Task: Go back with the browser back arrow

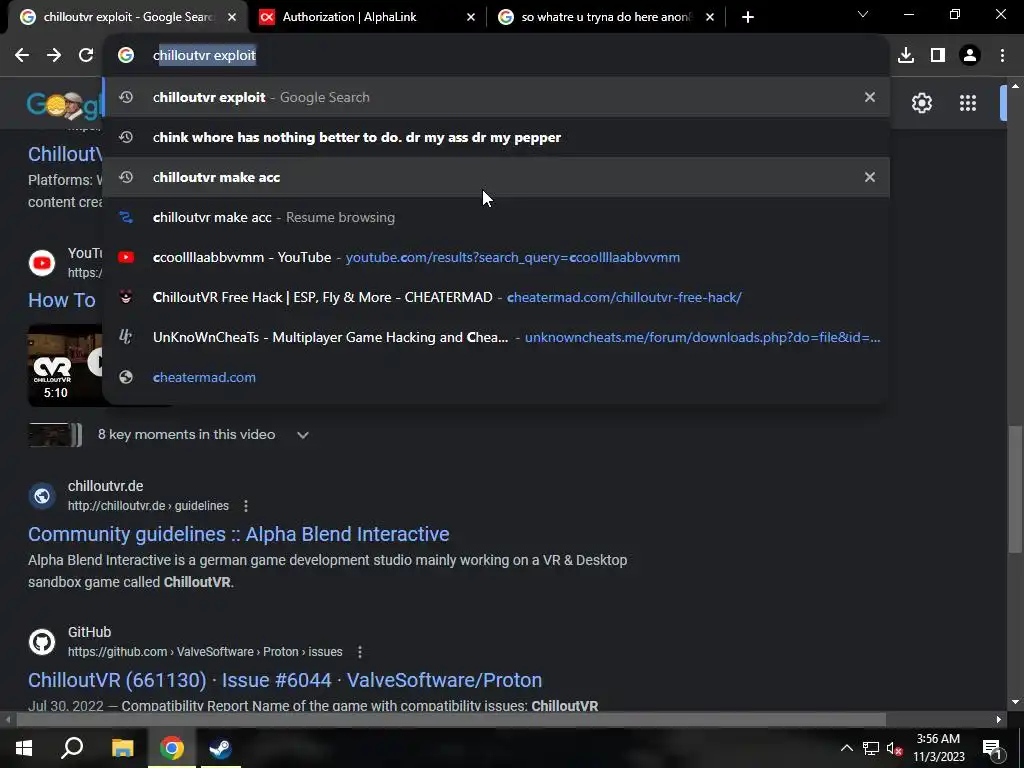Action: click(22, 56)
